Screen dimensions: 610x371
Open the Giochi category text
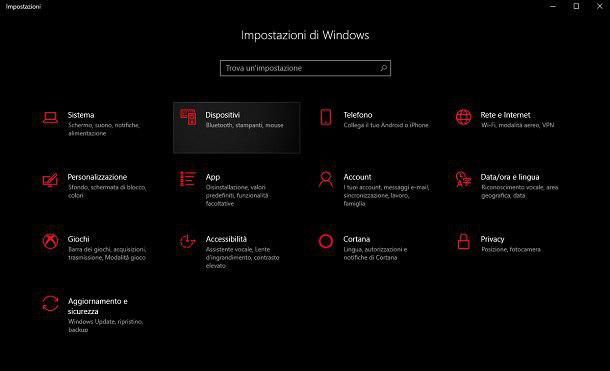(x=78, y=239)
